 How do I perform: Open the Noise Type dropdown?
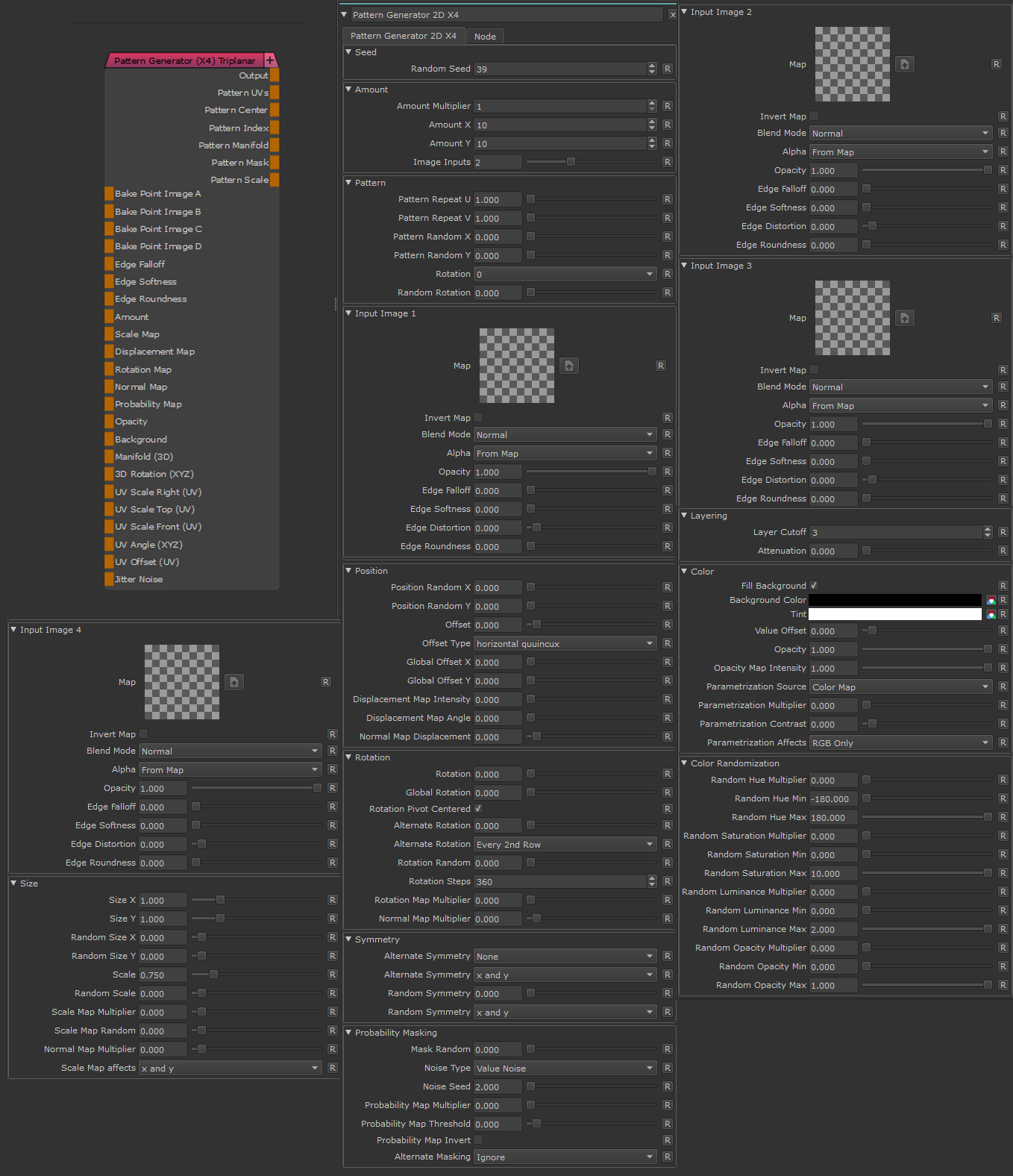(x=565, y=1069)
